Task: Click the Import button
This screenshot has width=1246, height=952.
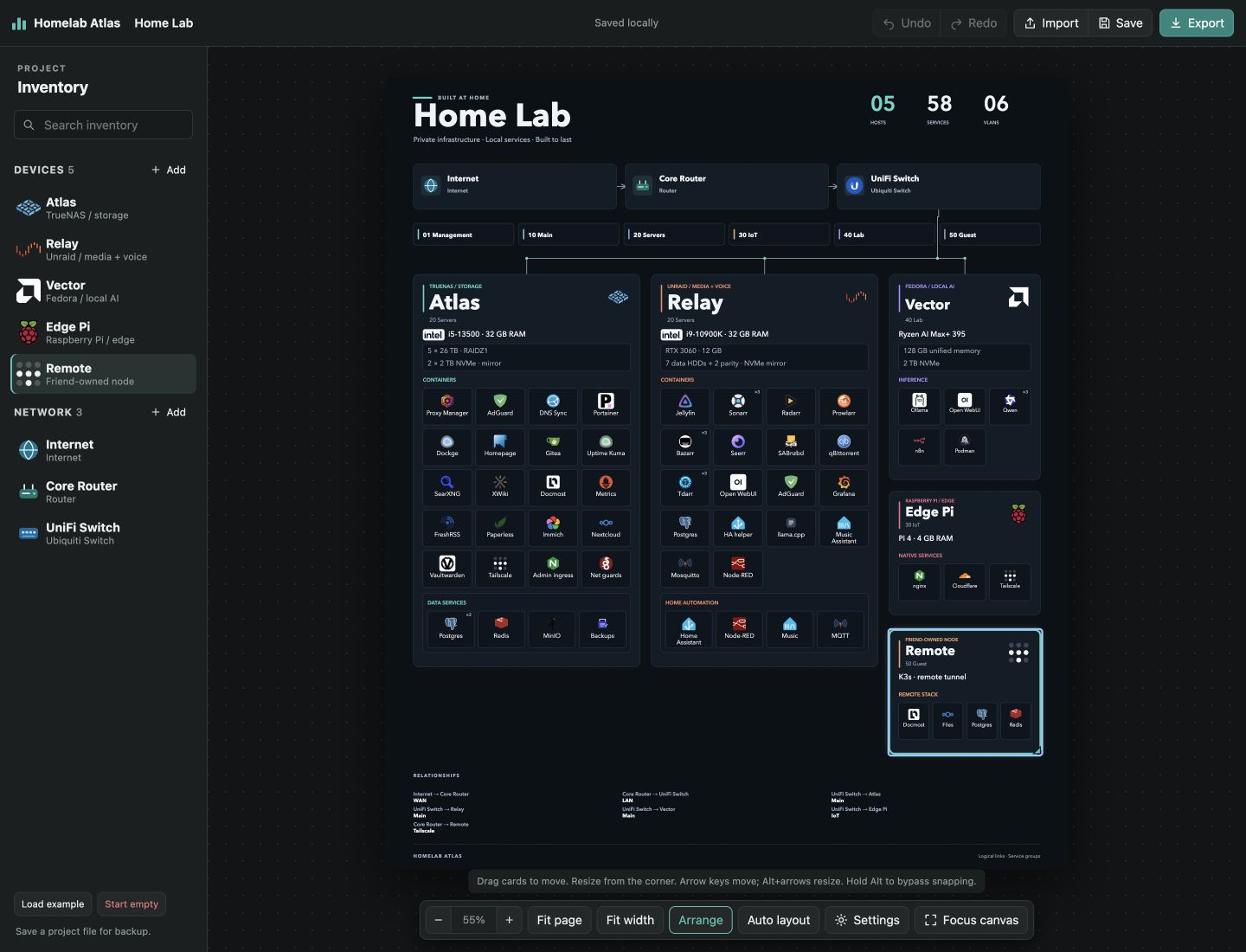Action: 1051,23
